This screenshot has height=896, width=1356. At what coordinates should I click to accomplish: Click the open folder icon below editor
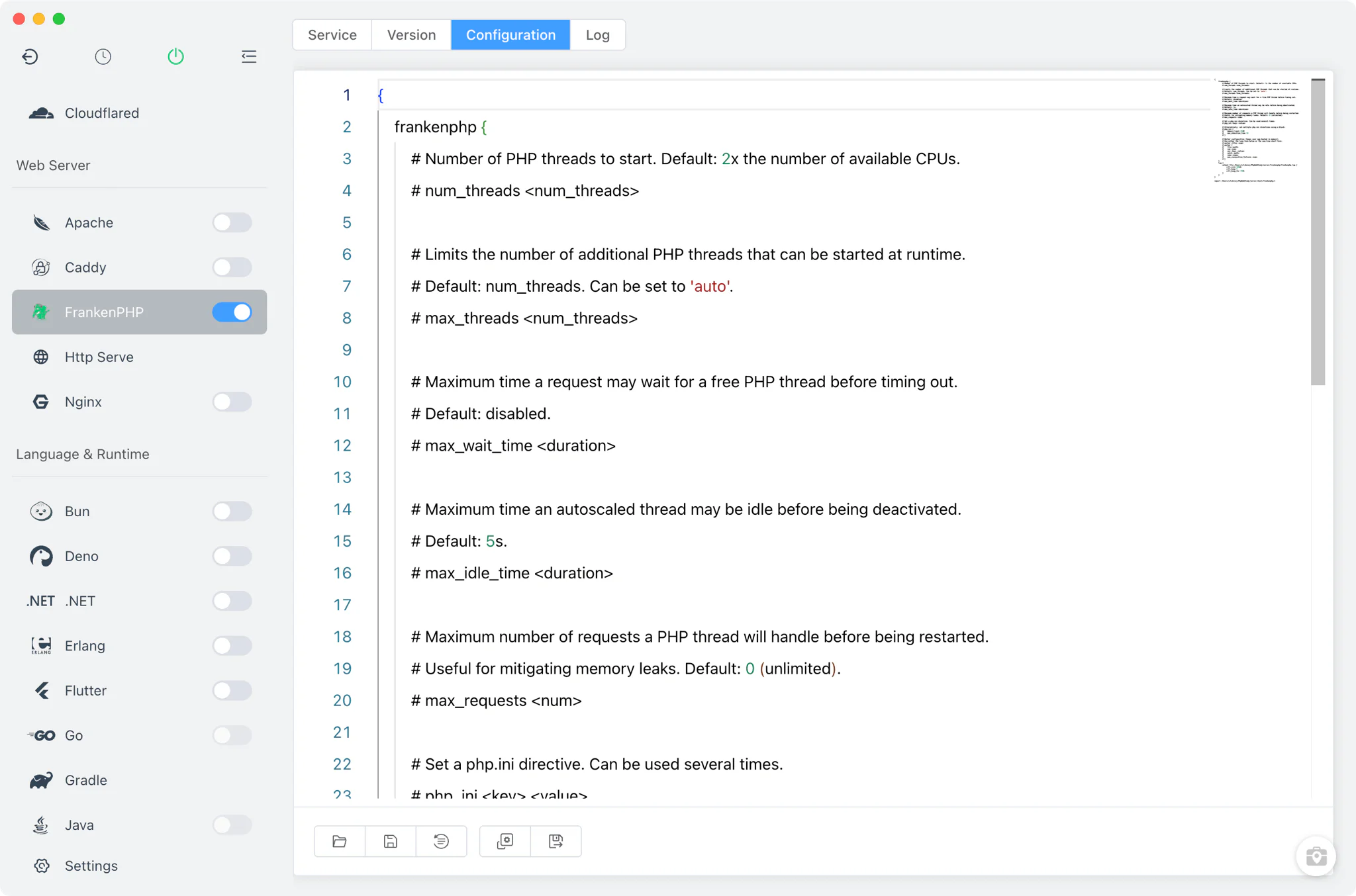tap(340, 841)
